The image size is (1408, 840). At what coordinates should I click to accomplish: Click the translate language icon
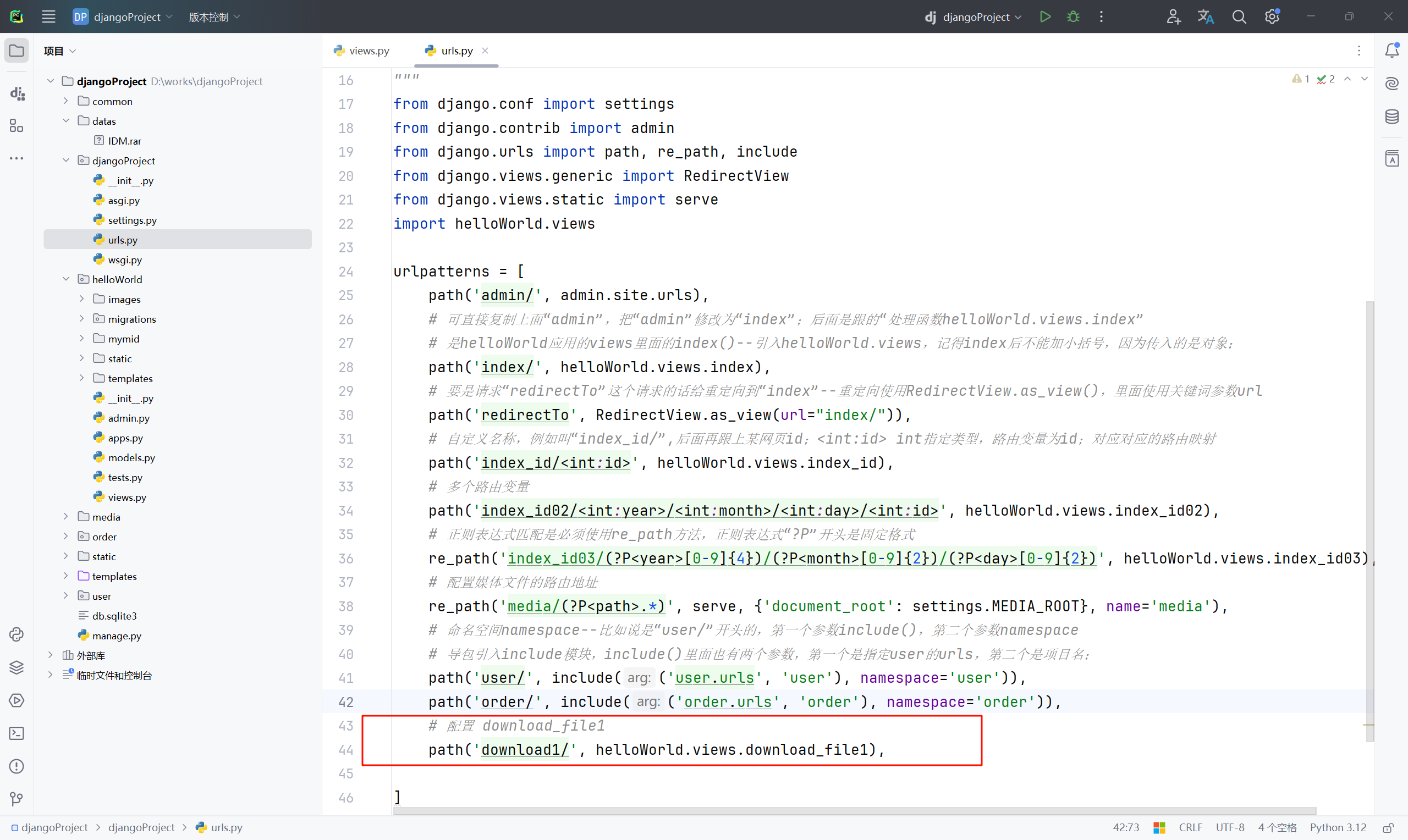(1206, 17)
